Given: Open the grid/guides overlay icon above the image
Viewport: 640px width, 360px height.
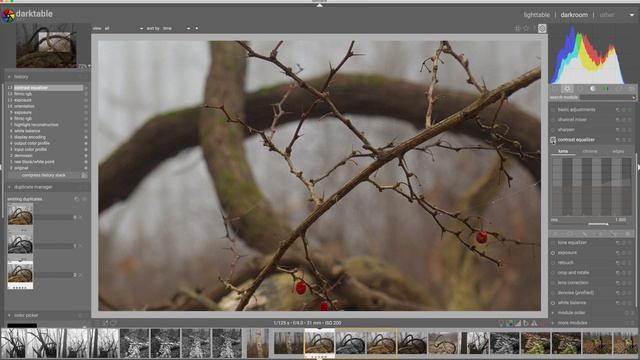Looking at the screenshot, I should pos(518,28).
